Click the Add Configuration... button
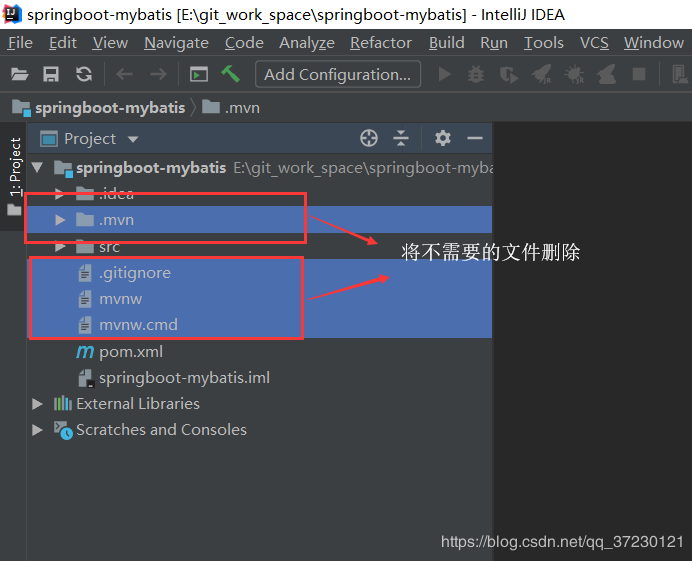 [x=338, y=74]
